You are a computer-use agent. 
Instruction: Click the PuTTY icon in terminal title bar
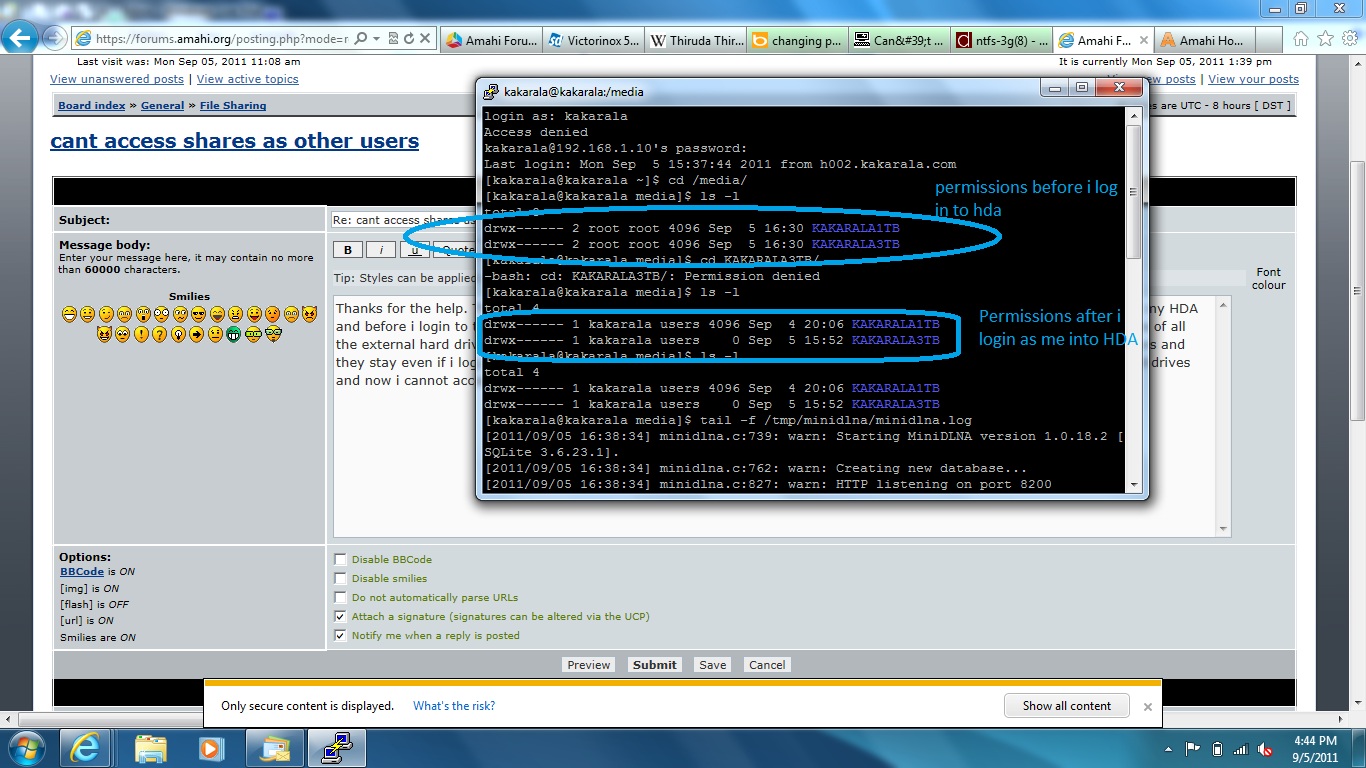tap(491, 91)
